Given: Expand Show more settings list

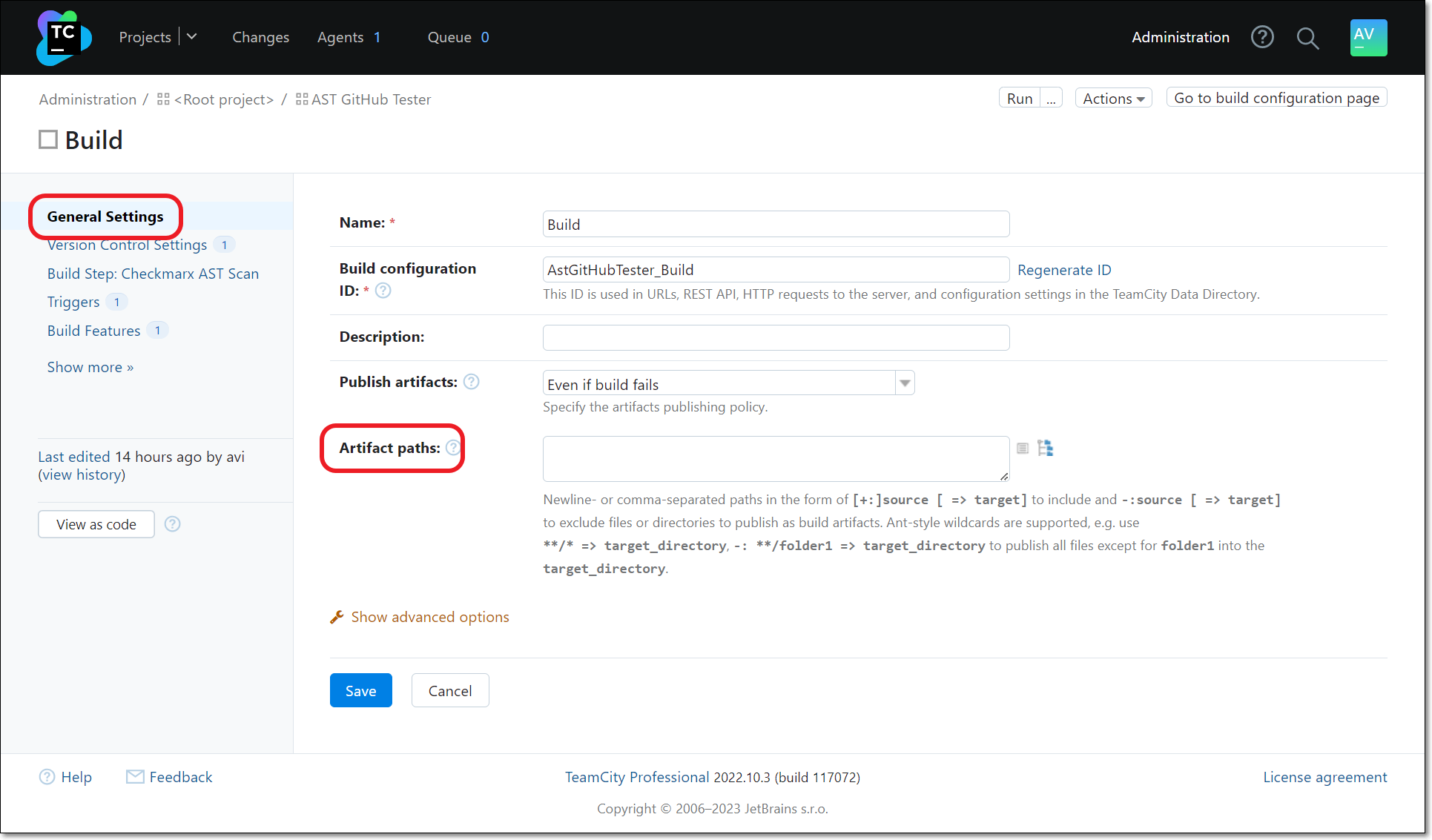Looking at the screenshot, I should click(x=90, y=367).
